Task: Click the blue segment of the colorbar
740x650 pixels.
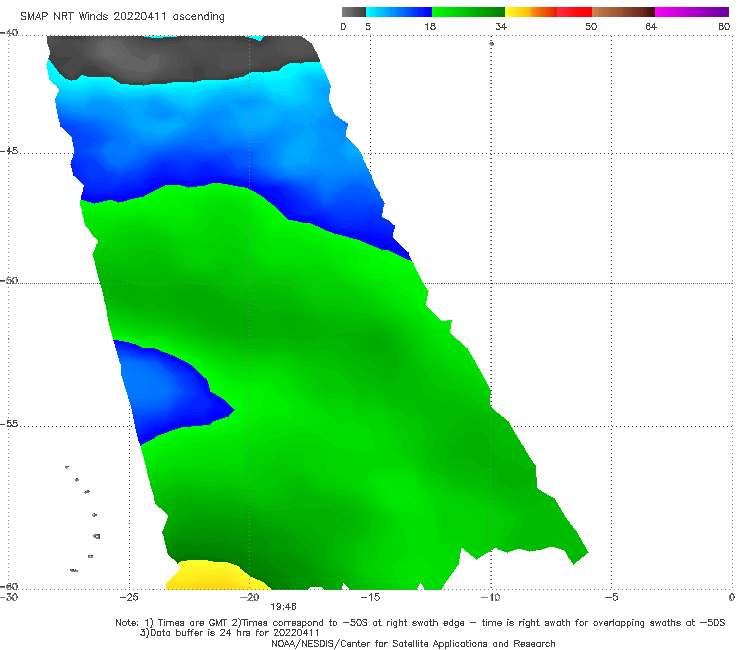Action: (399, 12)
